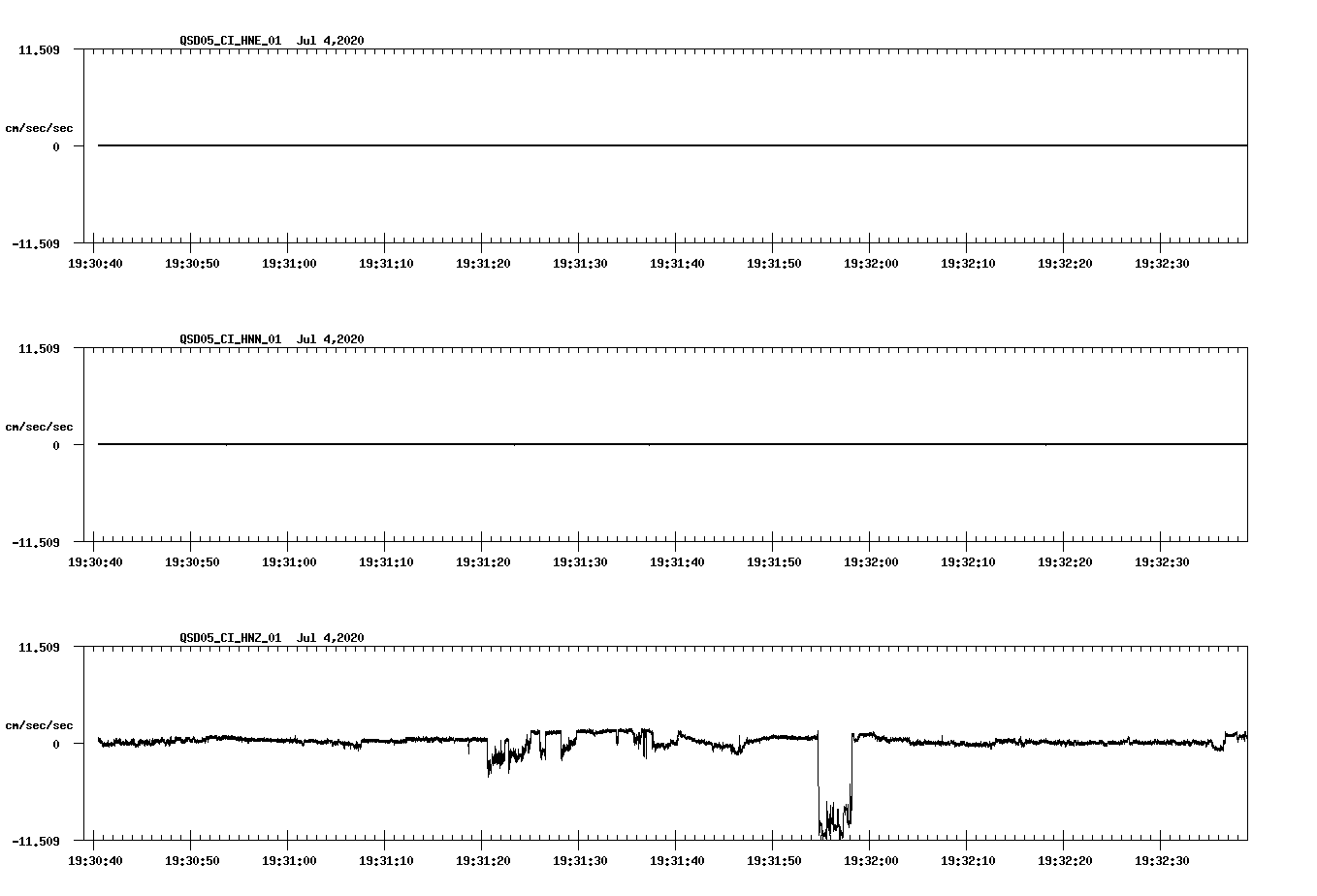The width and height of the screenshot is (1317, 896).
Task: Click 19:31:00 time label under HNZ plot
Action: click(289, 861)
